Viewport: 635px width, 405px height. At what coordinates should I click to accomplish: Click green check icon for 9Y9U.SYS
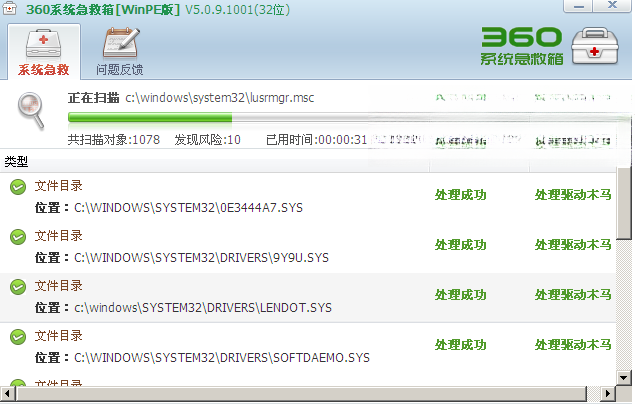[18, 237]
